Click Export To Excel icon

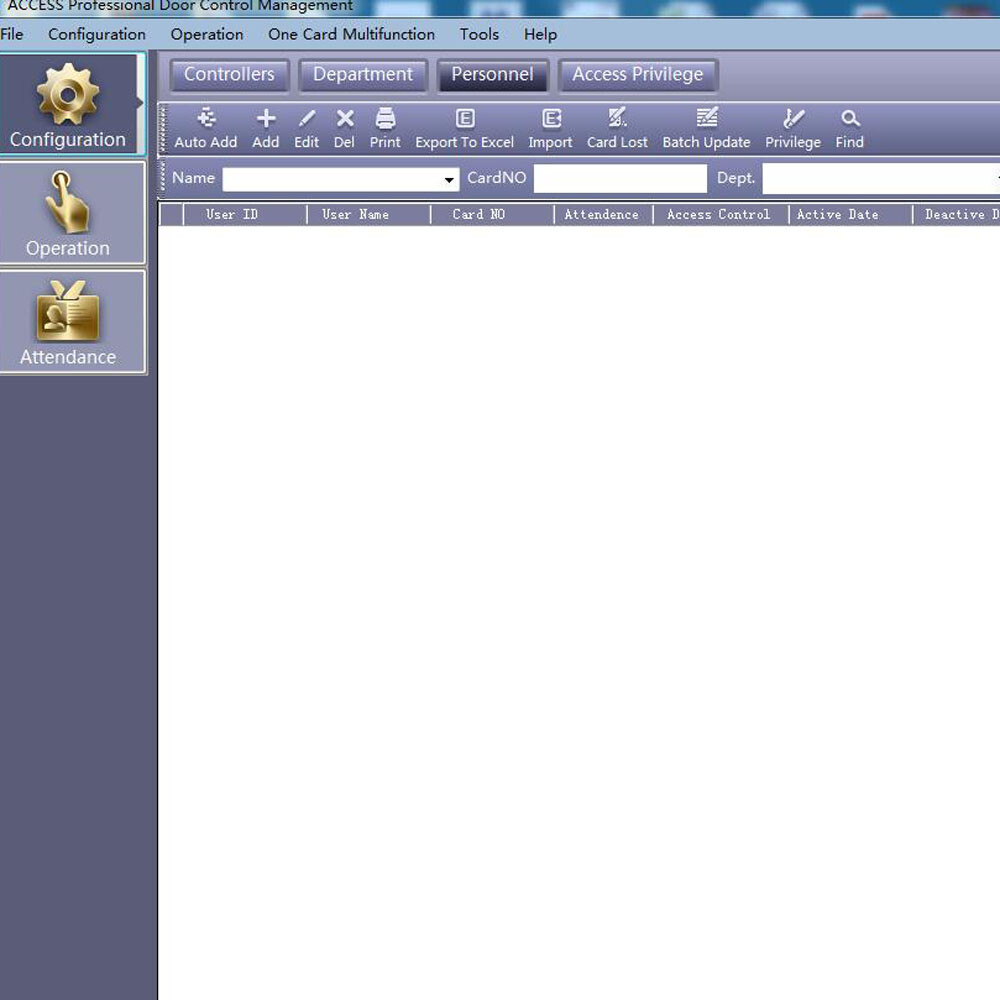[x=465, y=119]
